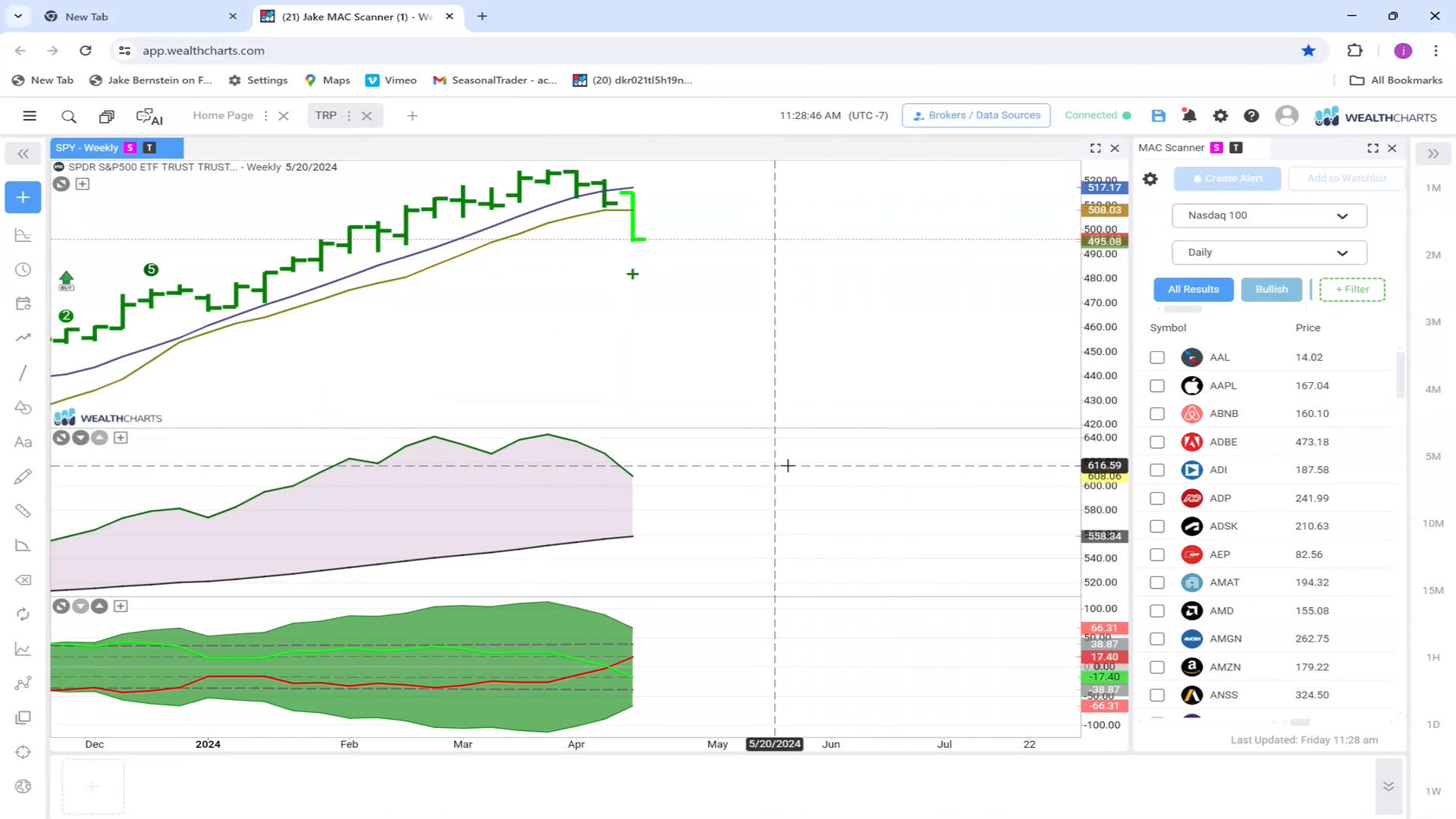Select the trend line drawing tool

click(x=23, y=372)
